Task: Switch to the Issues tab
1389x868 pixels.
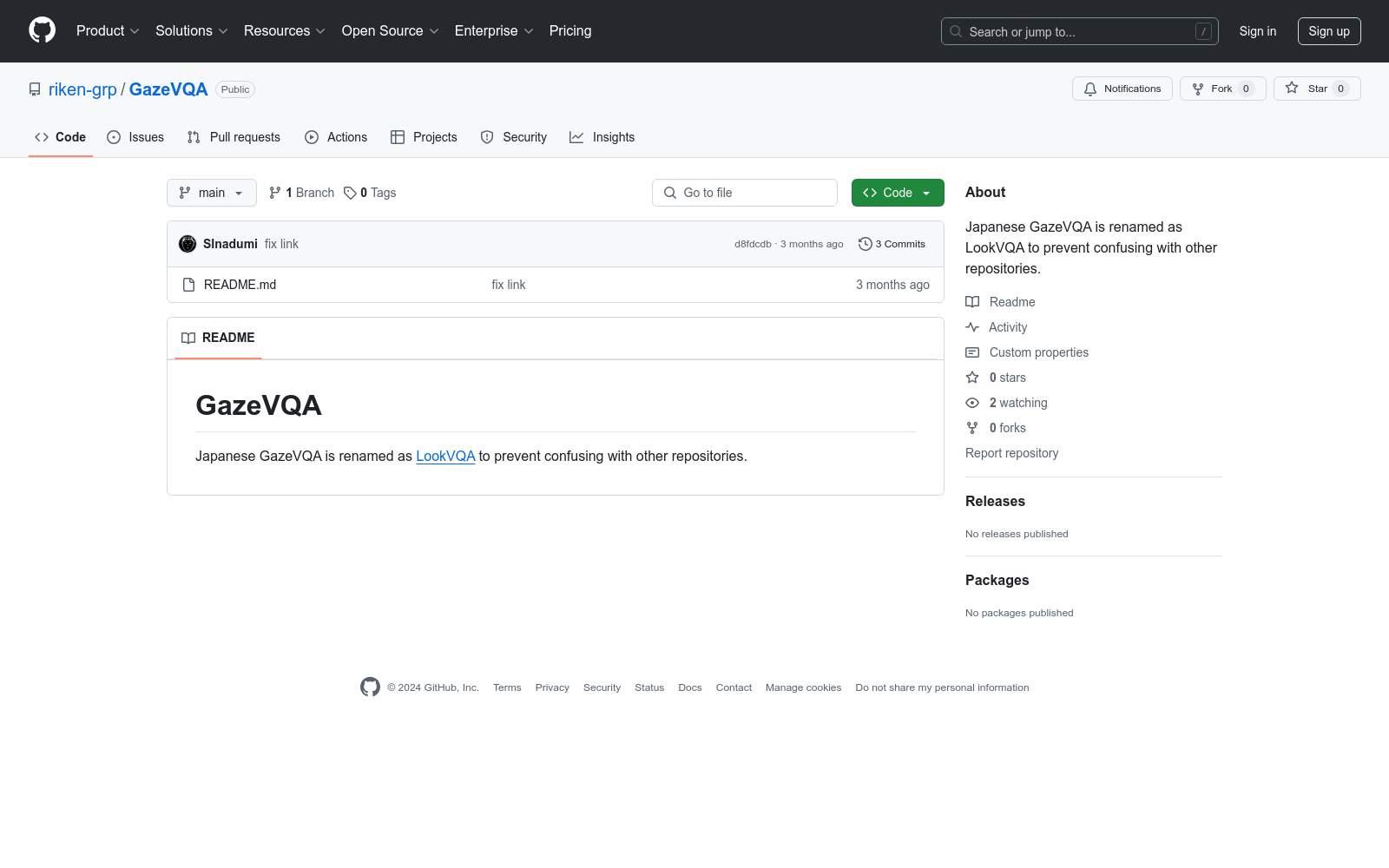Action: tap(135, 137)
